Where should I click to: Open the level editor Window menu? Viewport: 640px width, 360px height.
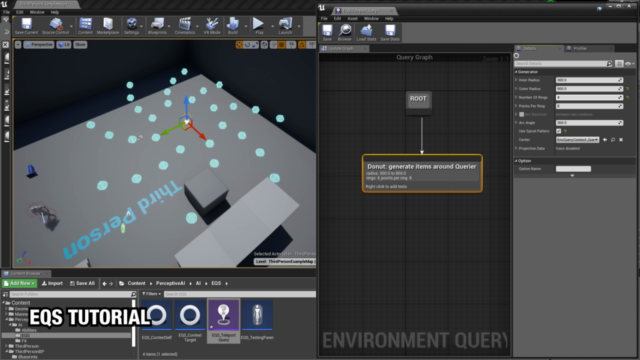[37, 12]
